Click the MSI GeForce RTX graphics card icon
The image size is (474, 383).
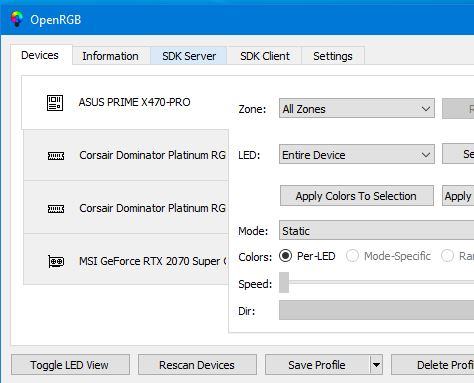click(x=56, y=261)
